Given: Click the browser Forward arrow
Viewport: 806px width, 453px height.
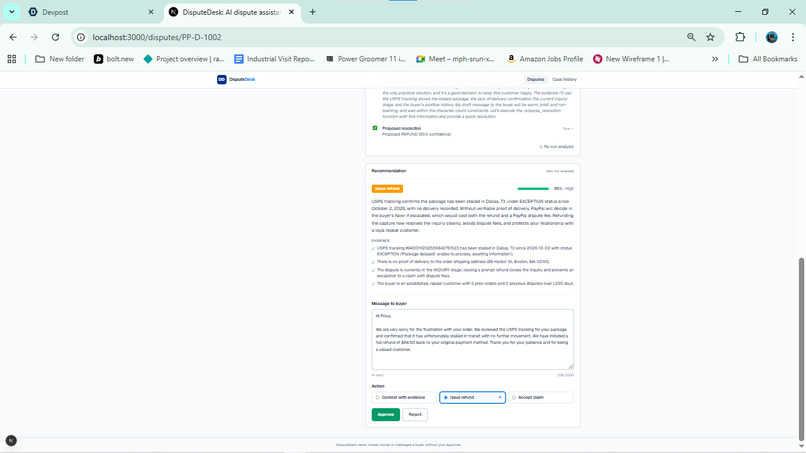Looking at the screenshot, I should [34, 37].
